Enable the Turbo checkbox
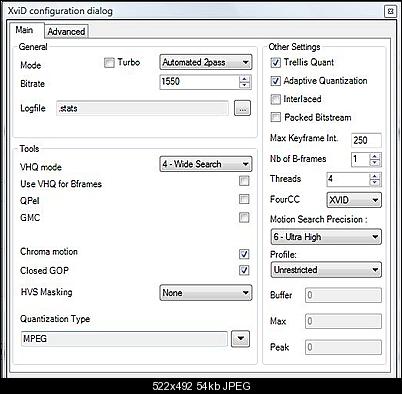This screenshot has width=402, height=394. 109,63
